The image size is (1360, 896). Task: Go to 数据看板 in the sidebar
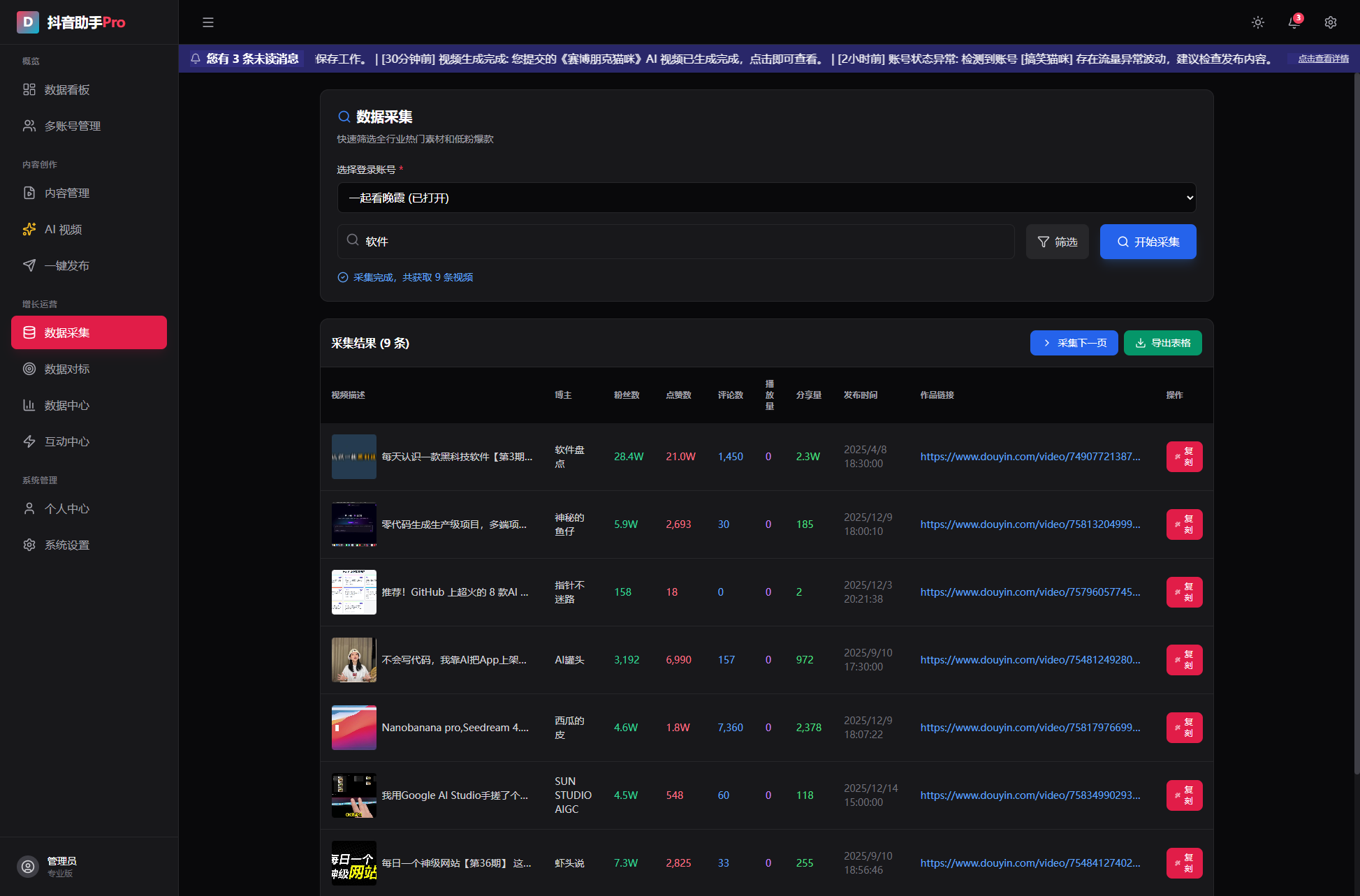[x=67, y=89]
